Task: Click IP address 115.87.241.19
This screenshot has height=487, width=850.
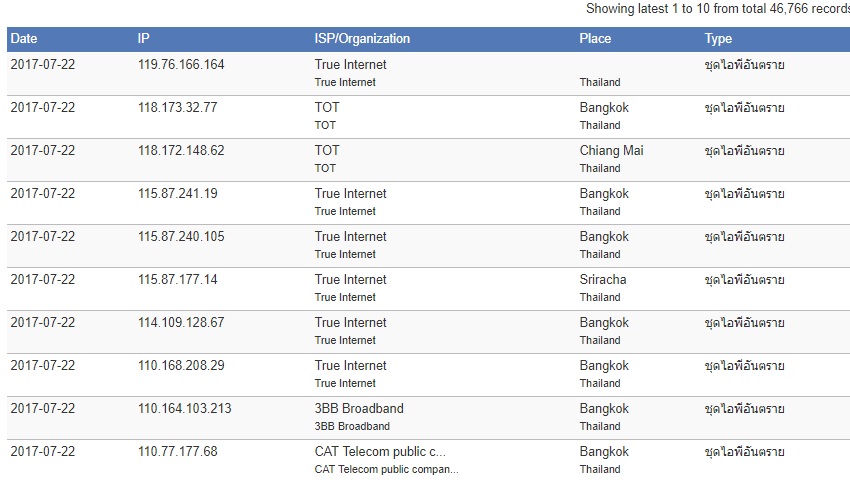Action: click(x=177, y=194)
